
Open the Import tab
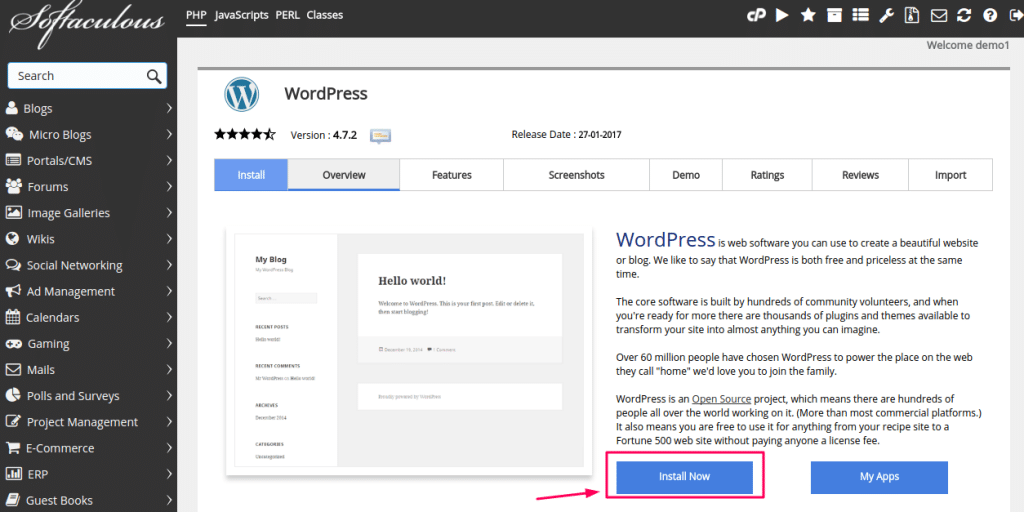[950, 175]
